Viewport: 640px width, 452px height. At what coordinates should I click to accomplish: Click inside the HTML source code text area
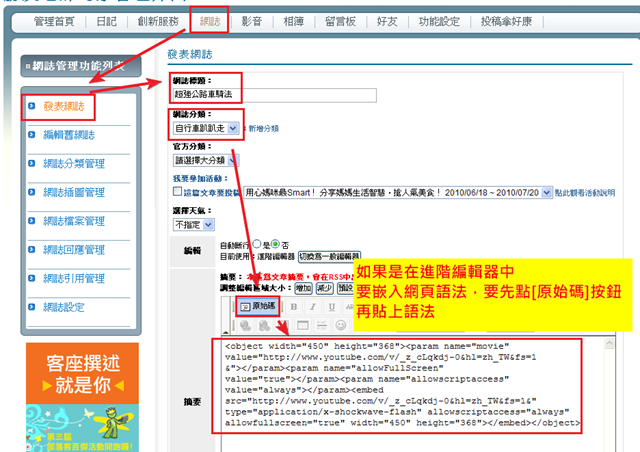coord(412,394)
